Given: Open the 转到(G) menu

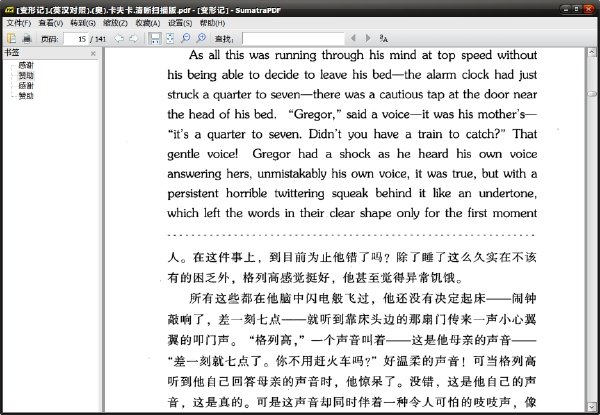Looking at the screenshot, I should pyautogui.click(x=83, y=23).
